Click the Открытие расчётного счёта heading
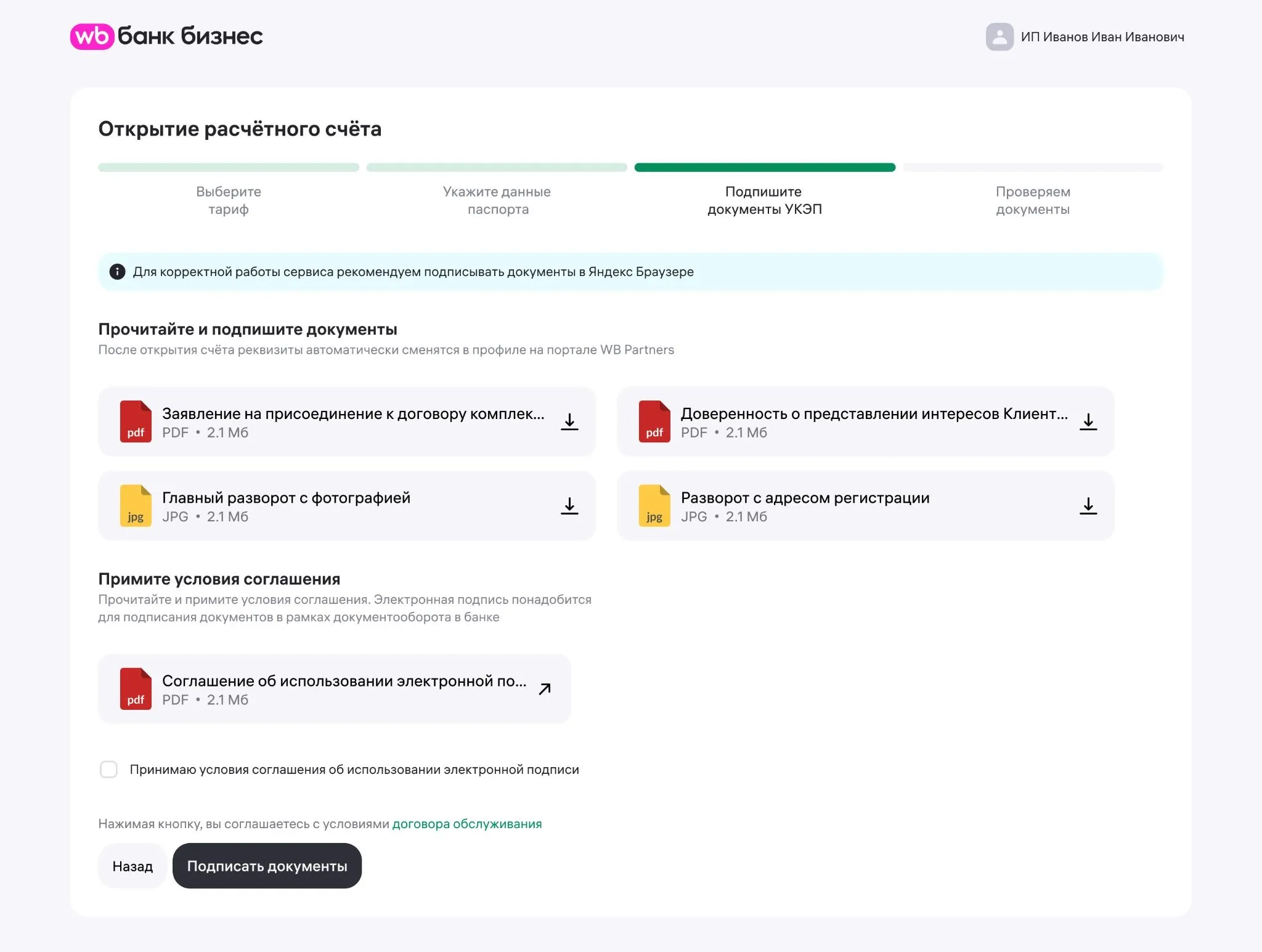The width and height of the screenshot is (1262, 952). click(240, 129)
